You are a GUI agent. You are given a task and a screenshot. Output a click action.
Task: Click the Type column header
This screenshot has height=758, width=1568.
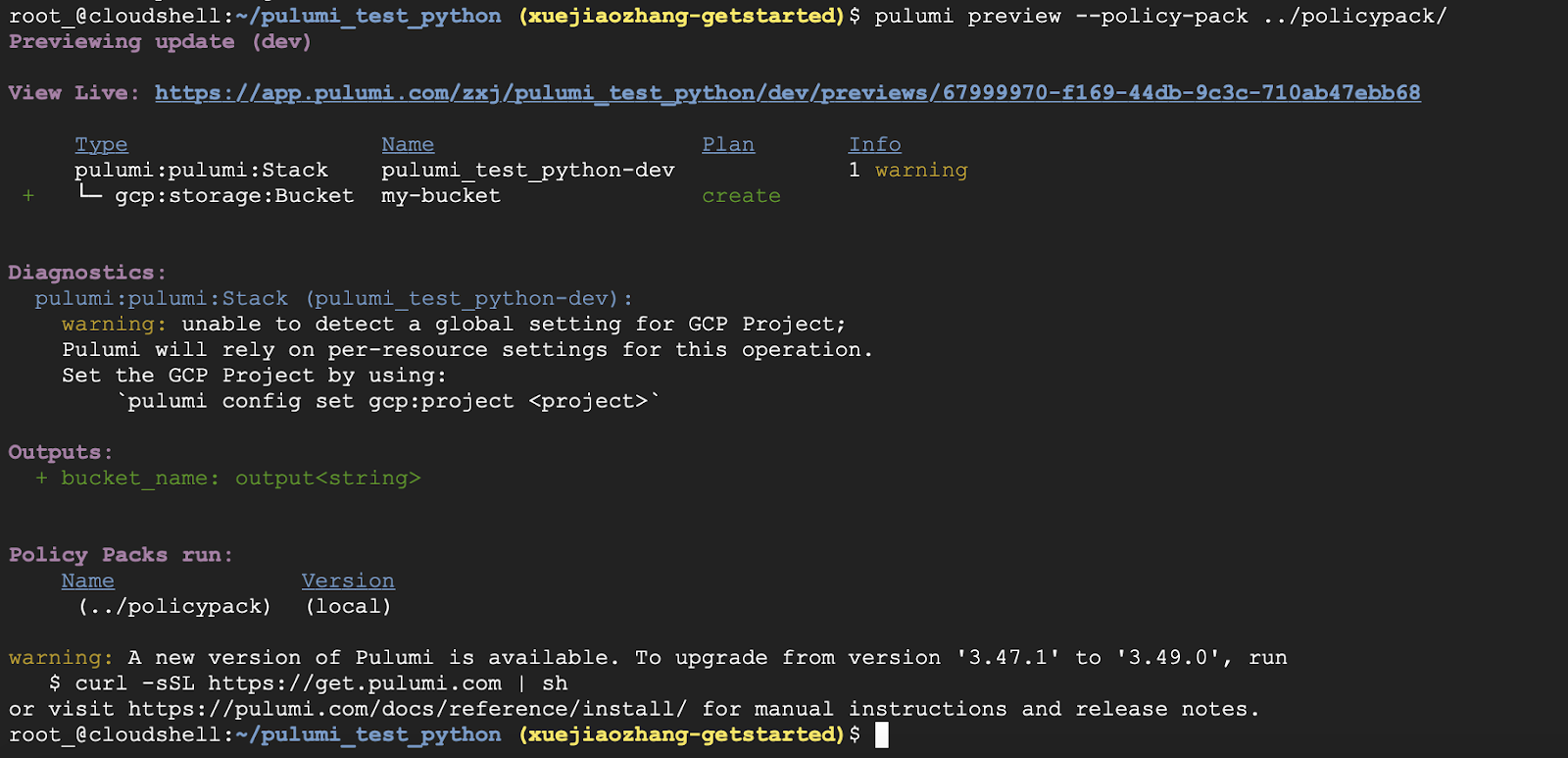[x=101, y=145]
